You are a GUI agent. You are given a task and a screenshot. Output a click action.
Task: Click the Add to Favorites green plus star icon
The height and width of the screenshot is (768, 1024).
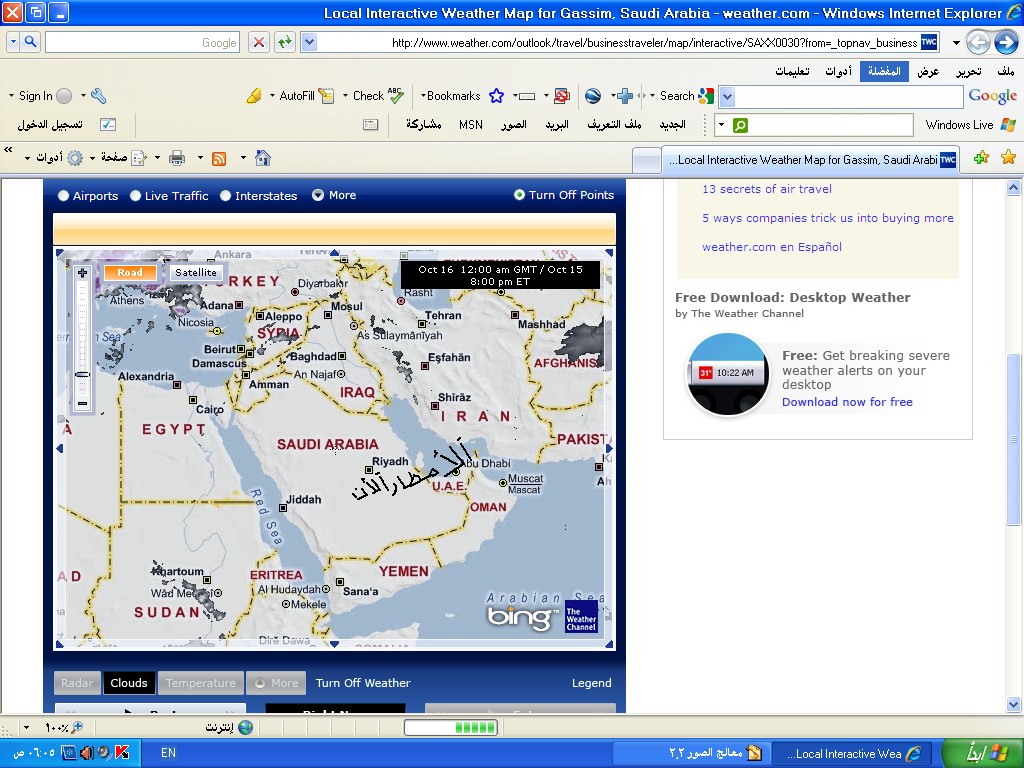pos(981,157)
